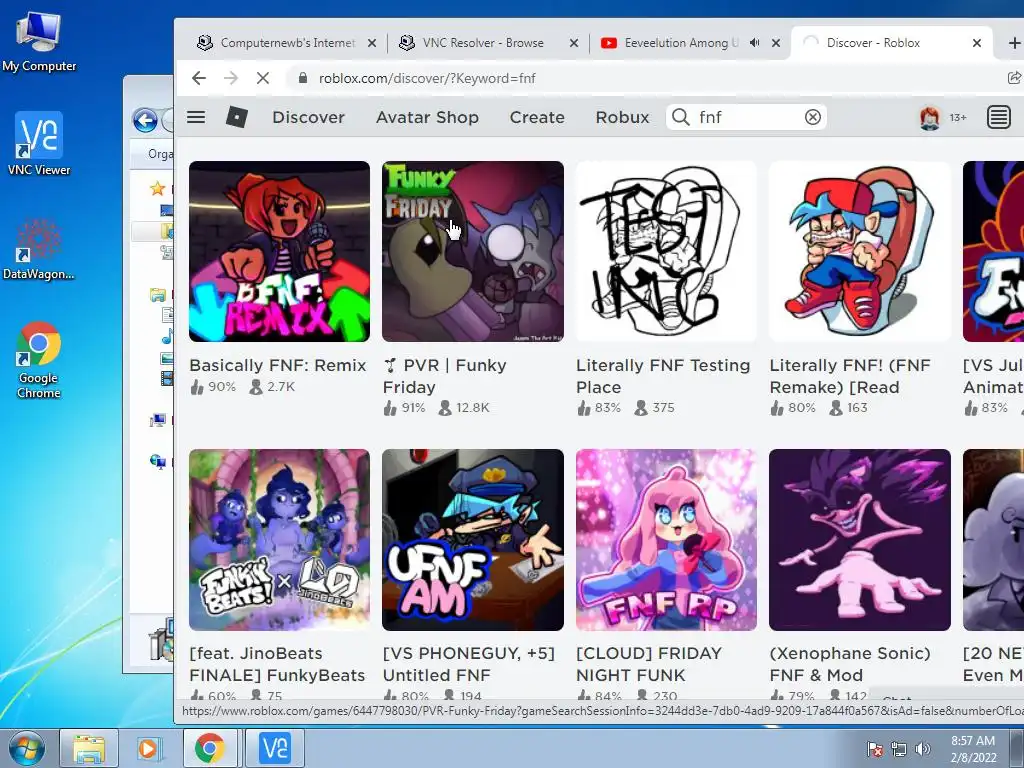This screenshot has height=768, width=1024.
Task: Click the share page icon in address bar
Action: tap(1014, 78)
